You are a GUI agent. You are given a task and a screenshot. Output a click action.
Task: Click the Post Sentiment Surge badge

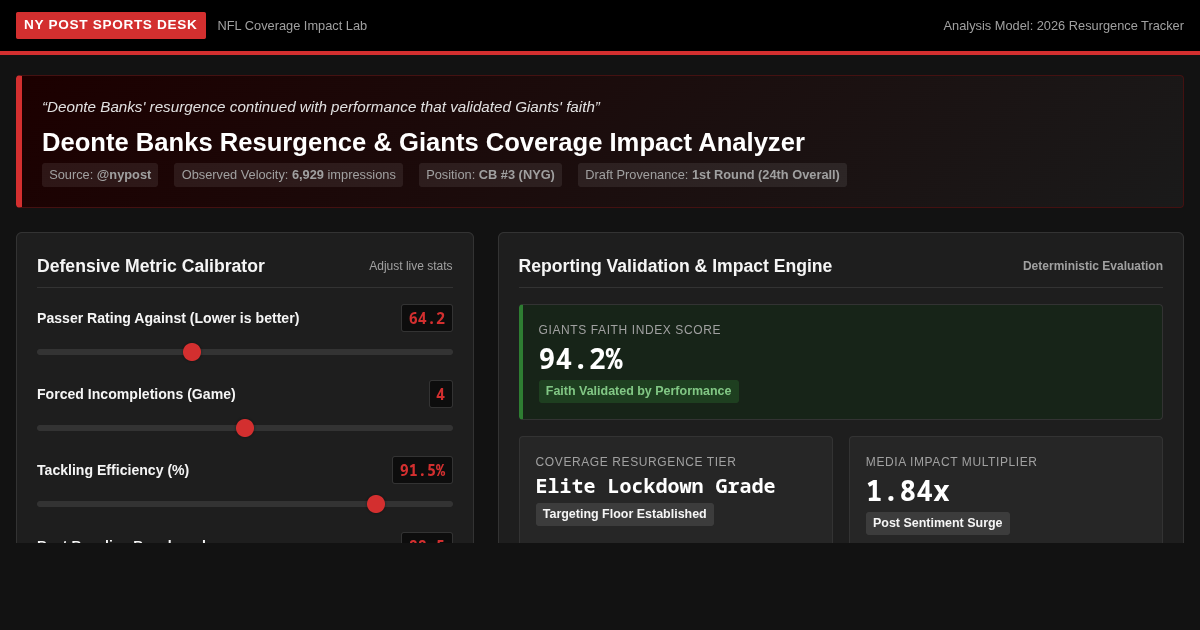point(938,523)
